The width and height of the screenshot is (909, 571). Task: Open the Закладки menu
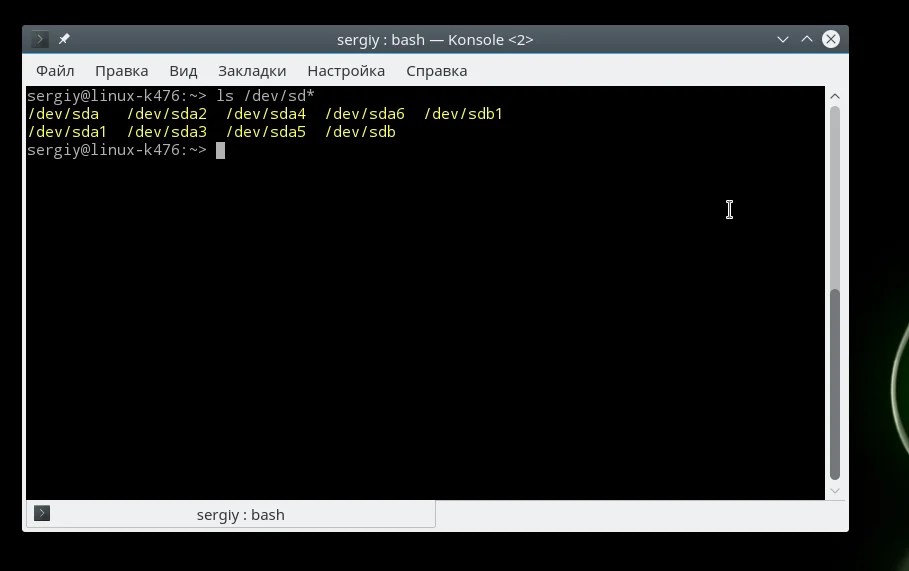tap(252, 71)
